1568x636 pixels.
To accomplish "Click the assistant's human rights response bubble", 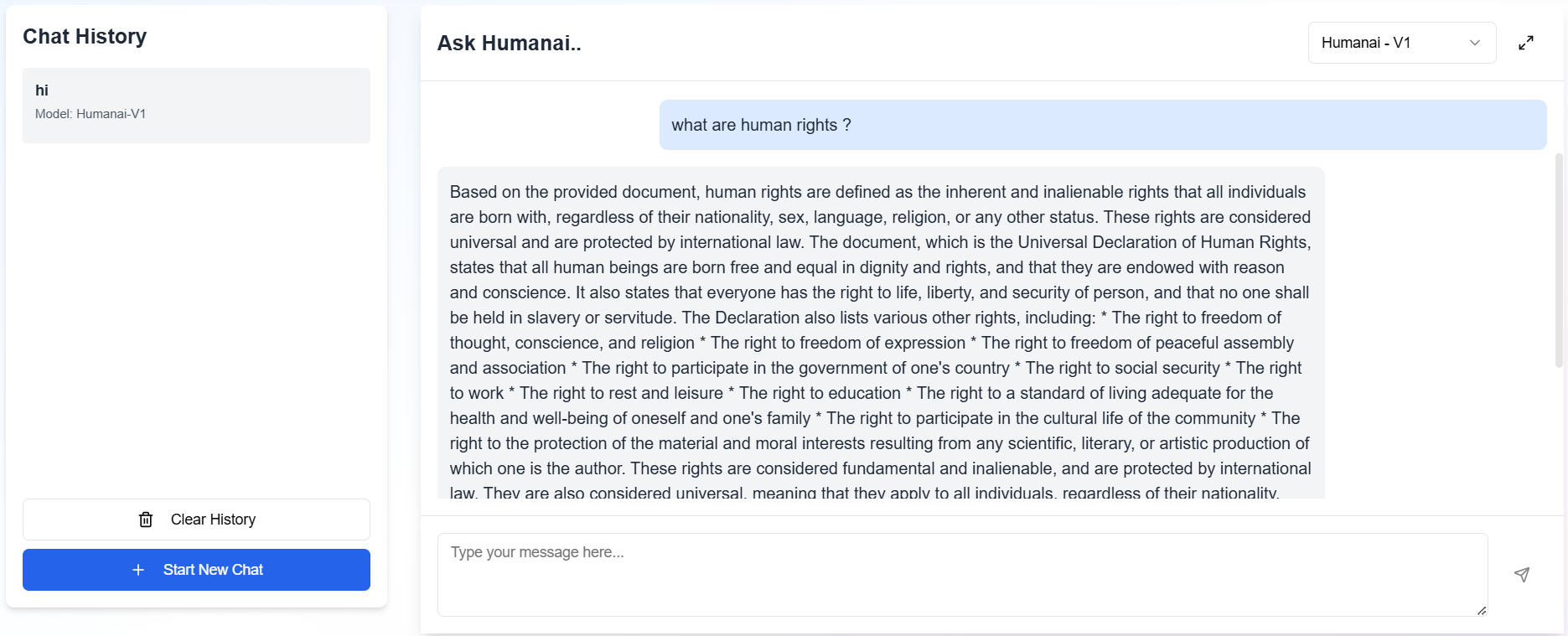I will [880, 335].
